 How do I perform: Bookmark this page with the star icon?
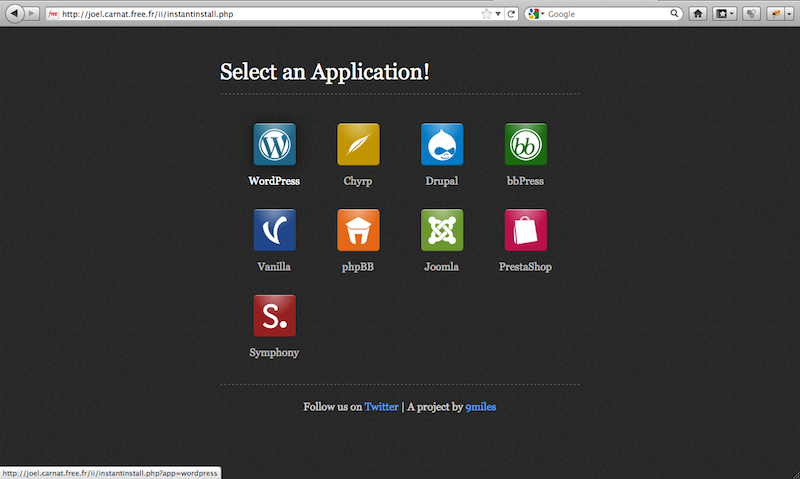(486, 14)
